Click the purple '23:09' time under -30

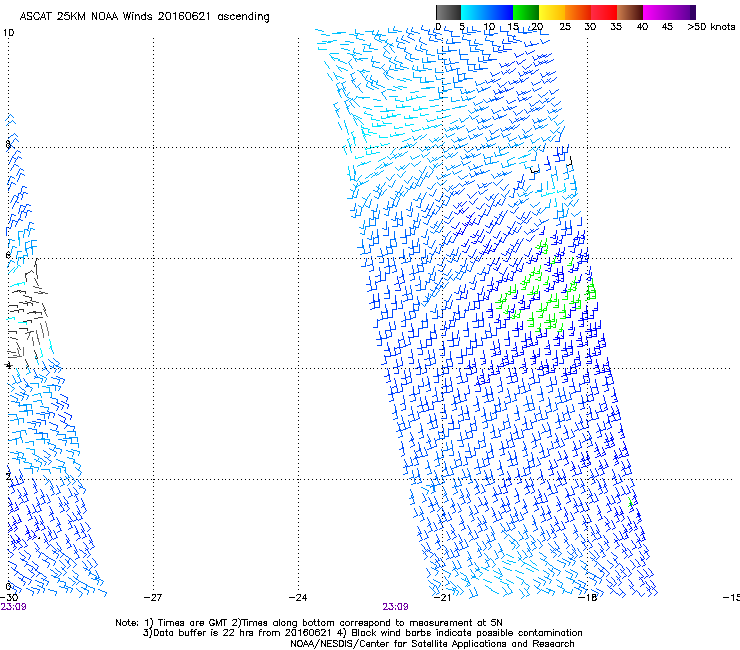tap(13, 607)
